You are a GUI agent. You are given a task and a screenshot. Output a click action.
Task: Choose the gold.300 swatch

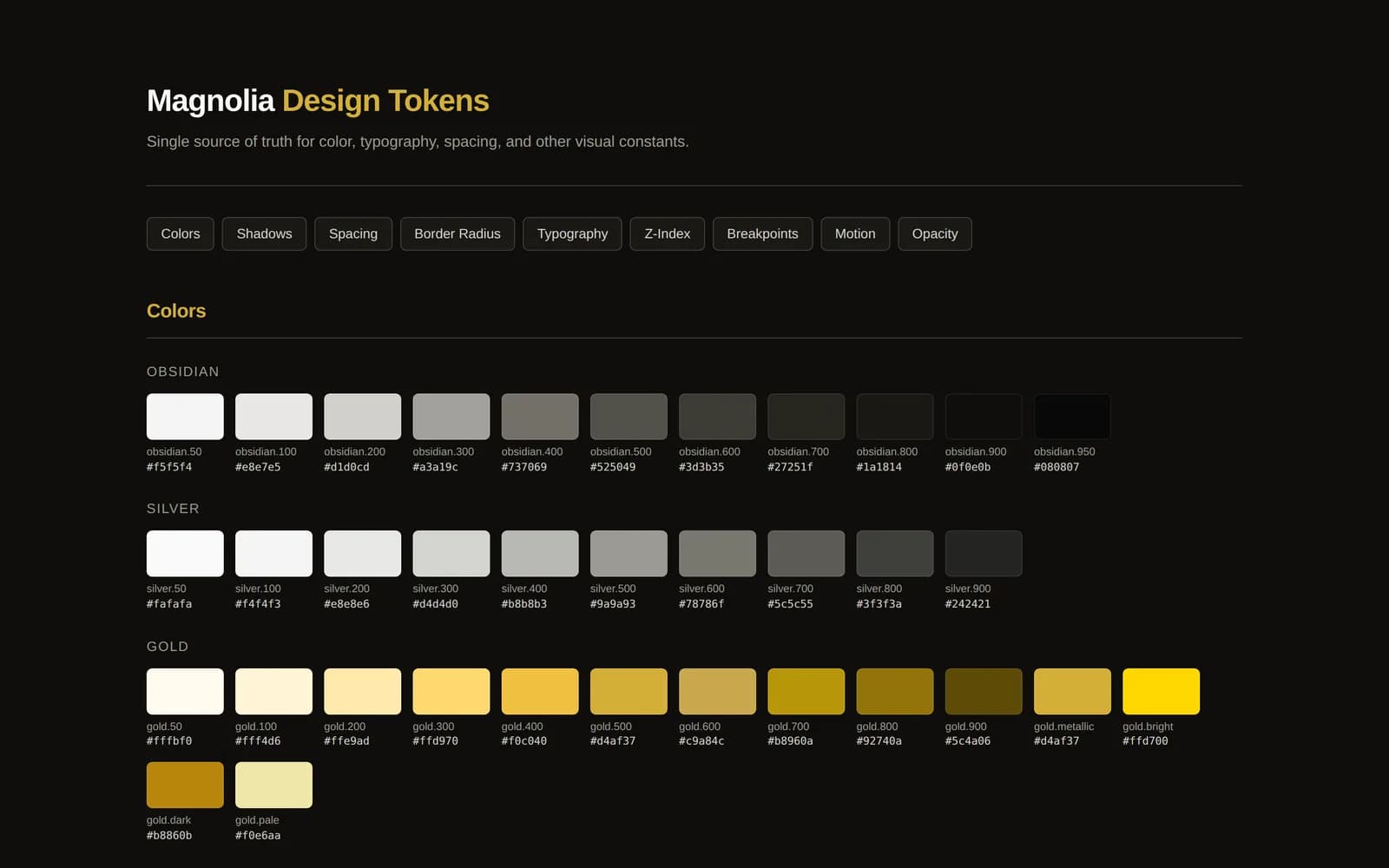[x=451, y=692]
